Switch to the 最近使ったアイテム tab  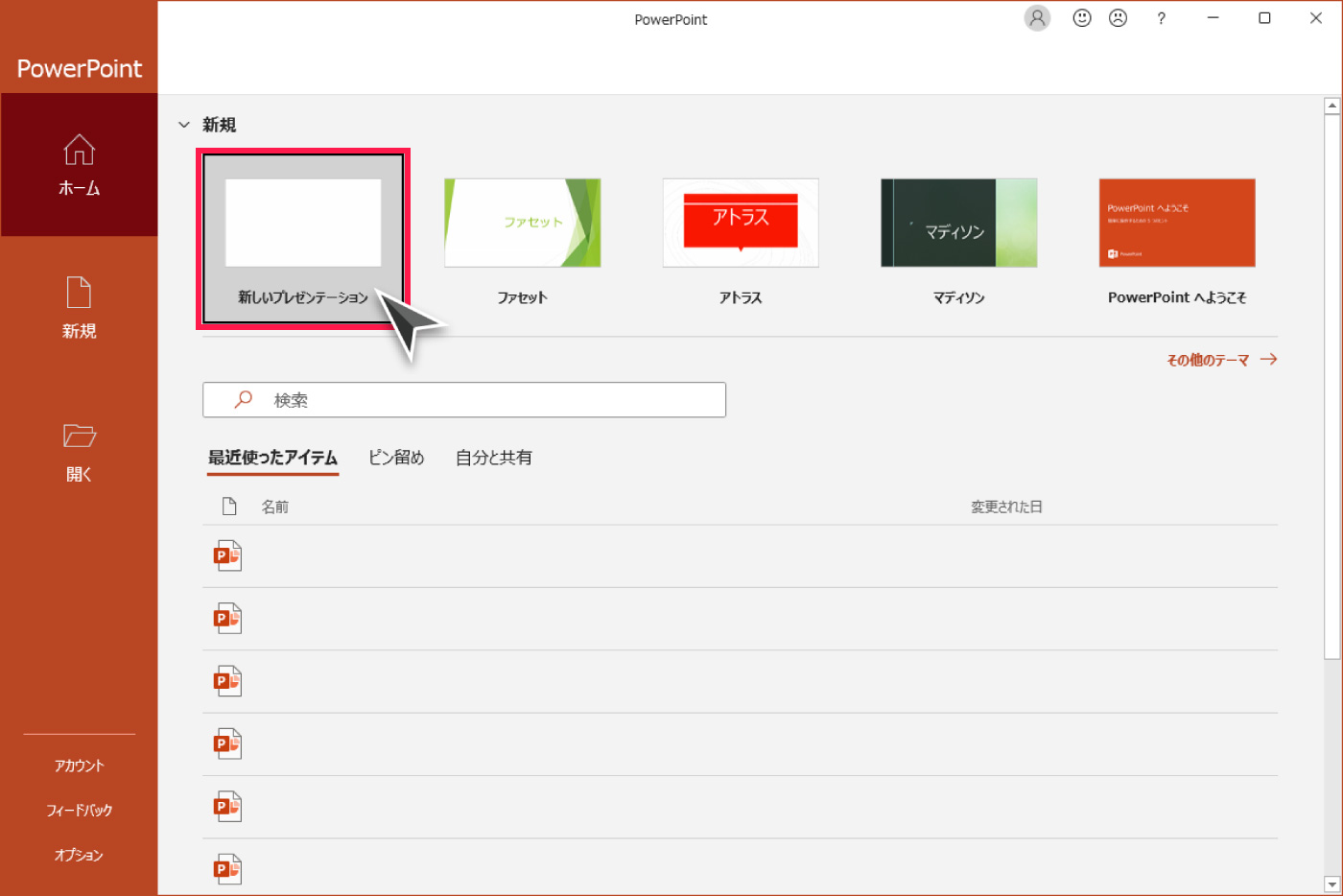click(x=273, y=458)
